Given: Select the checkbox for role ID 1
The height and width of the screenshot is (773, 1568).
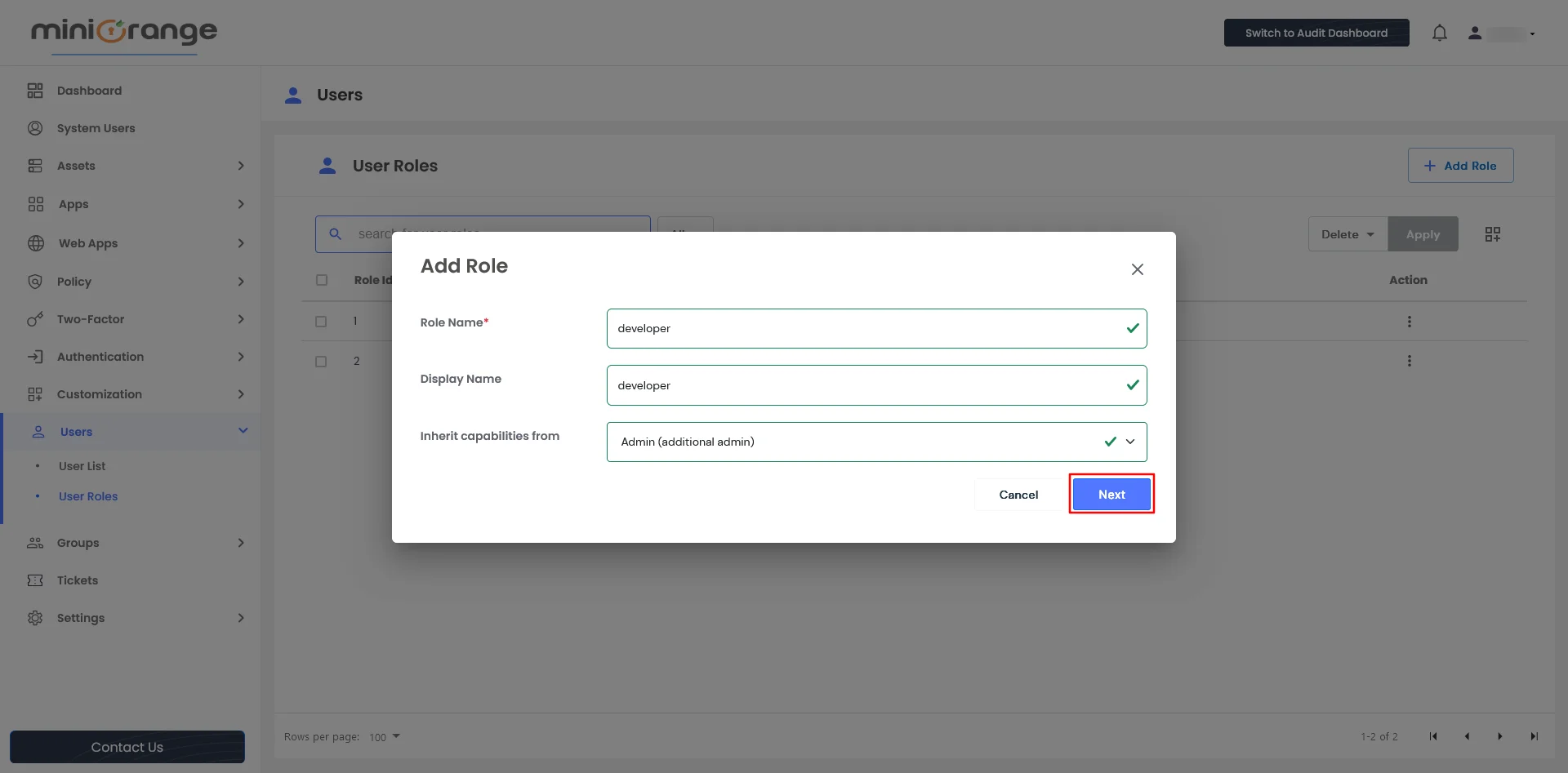Looking at the screenshot, I should [321, 321].
